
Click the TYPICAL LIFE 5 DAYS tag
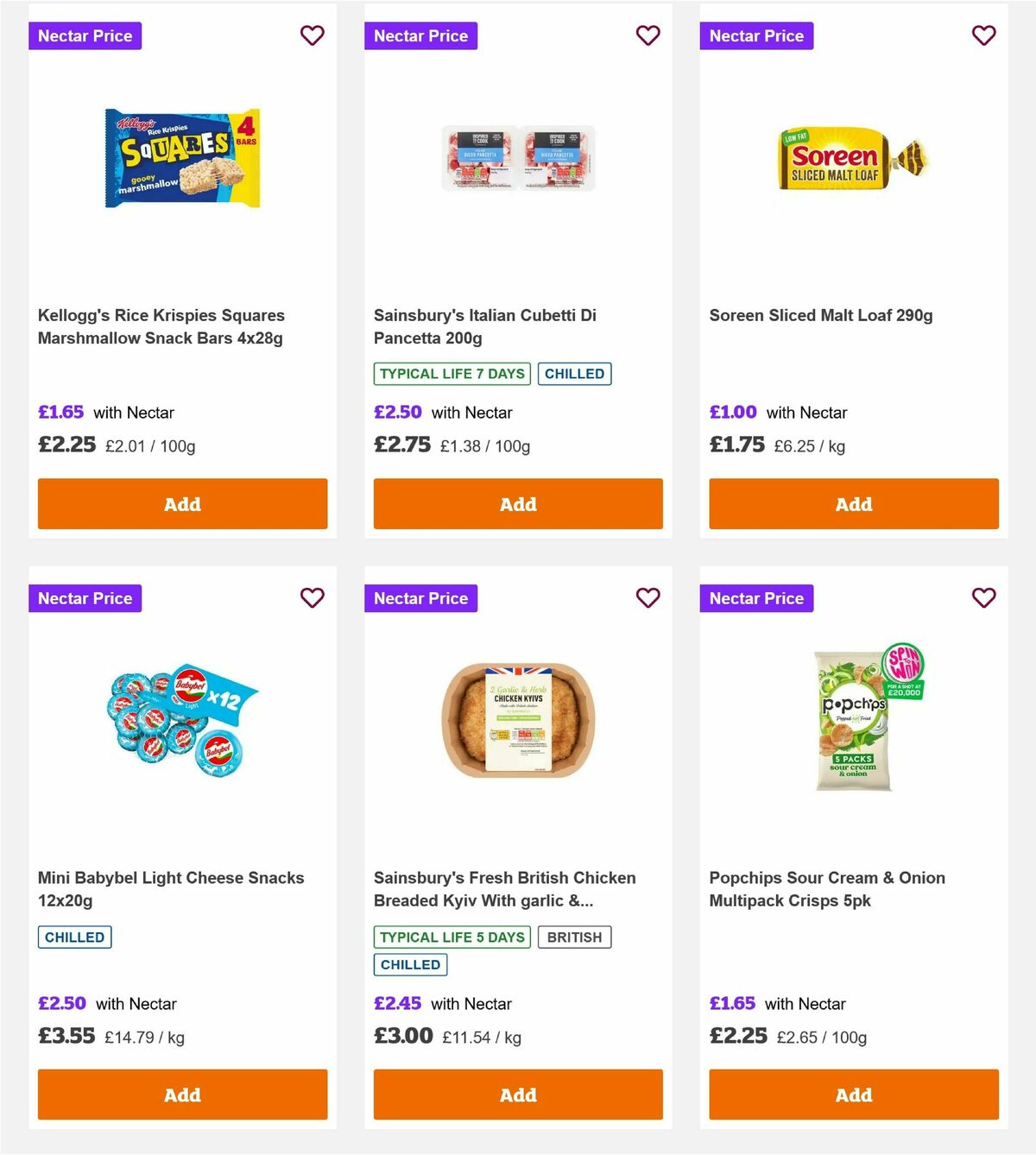(x=451, y=937)
